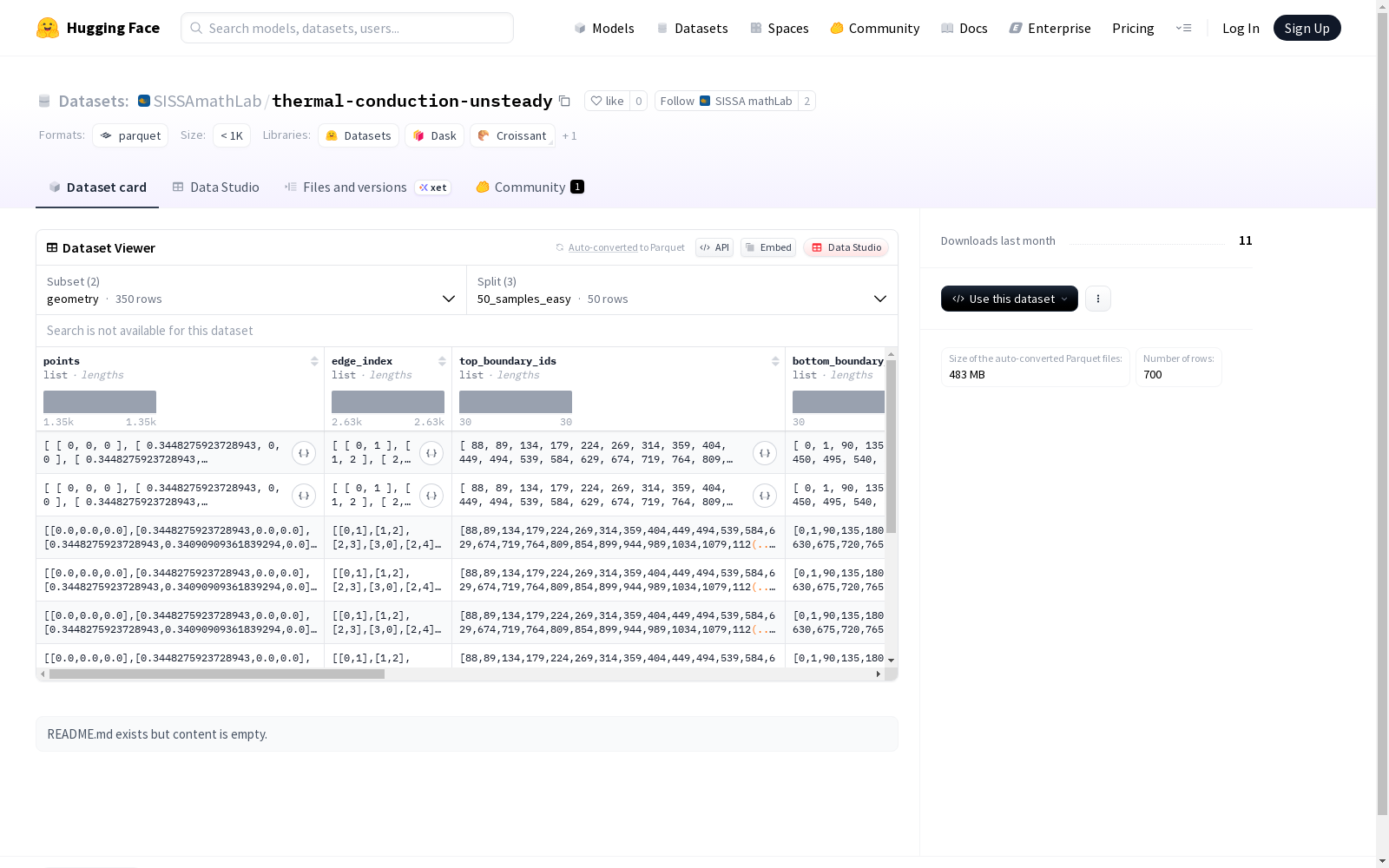Click the table horizontal scrollbar thumb
Screen dimensions: 1389x868
point(217,674)
